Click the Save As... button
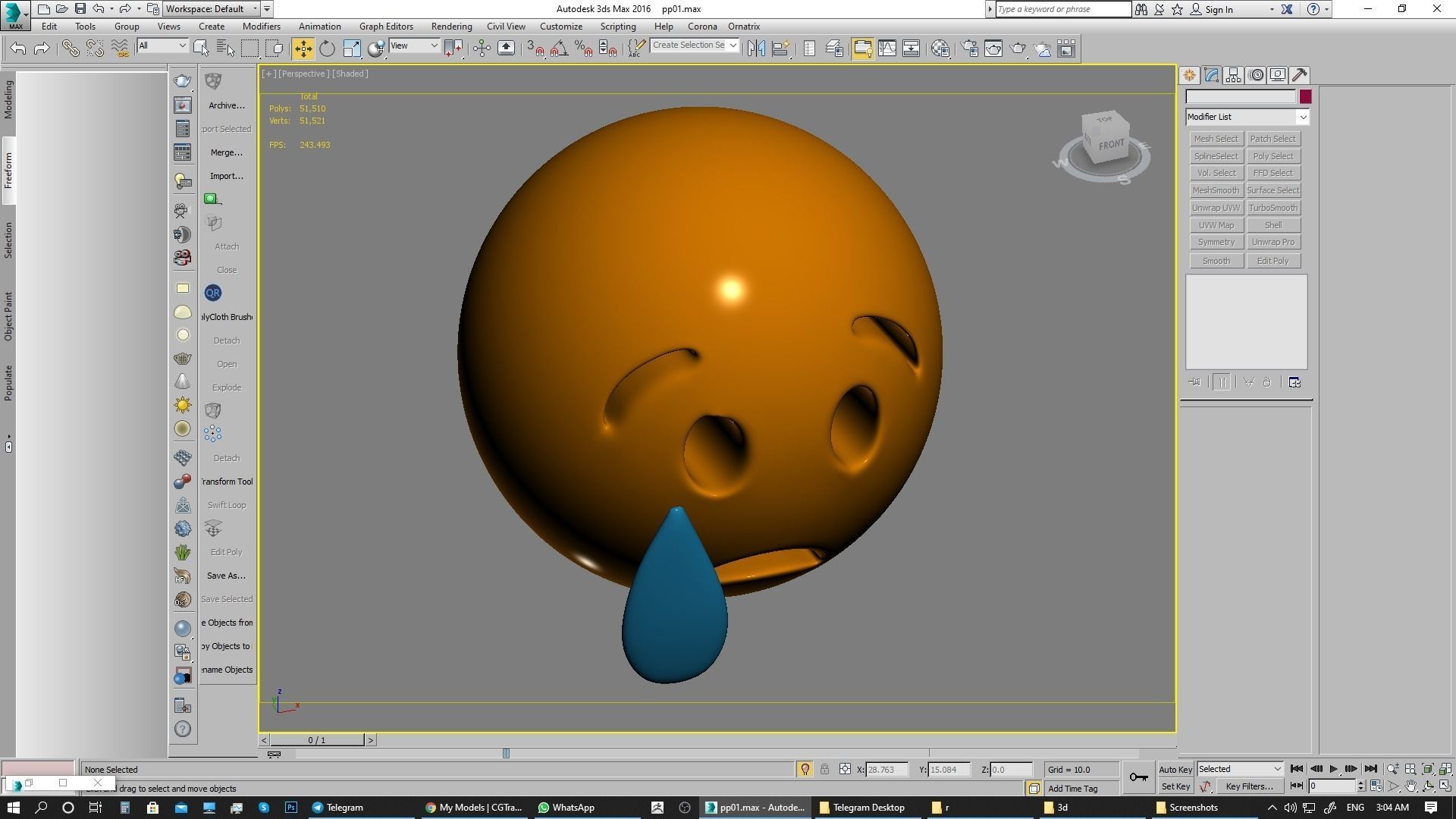The image size is (1456, 819). click(227, 576)
